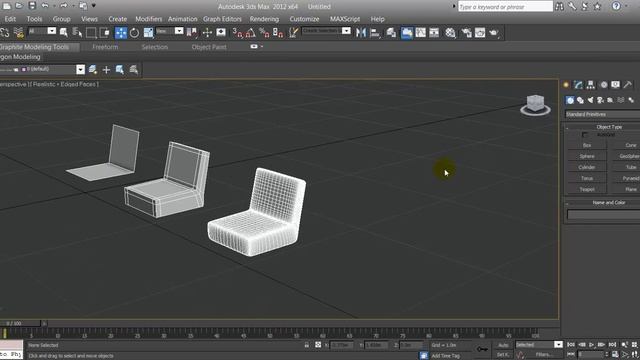Click the Use Pivot Point Center icon
The width and height of the screenshot is (640, 360).
point(191,33)
